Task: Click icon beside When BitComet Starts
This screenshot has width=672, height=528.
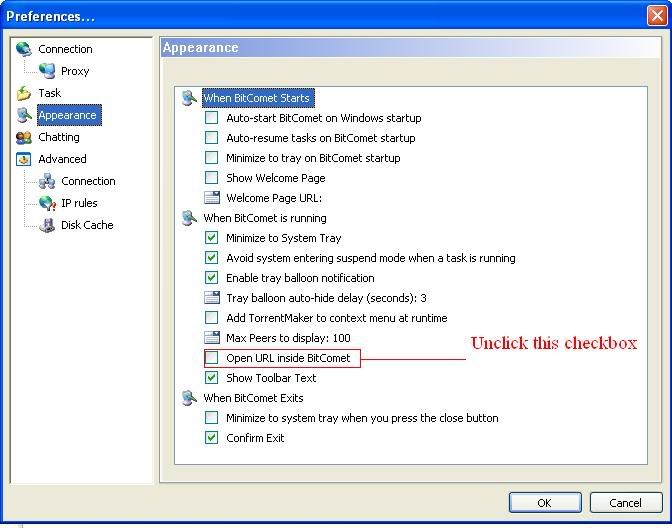Action: (x=189, y=98)
